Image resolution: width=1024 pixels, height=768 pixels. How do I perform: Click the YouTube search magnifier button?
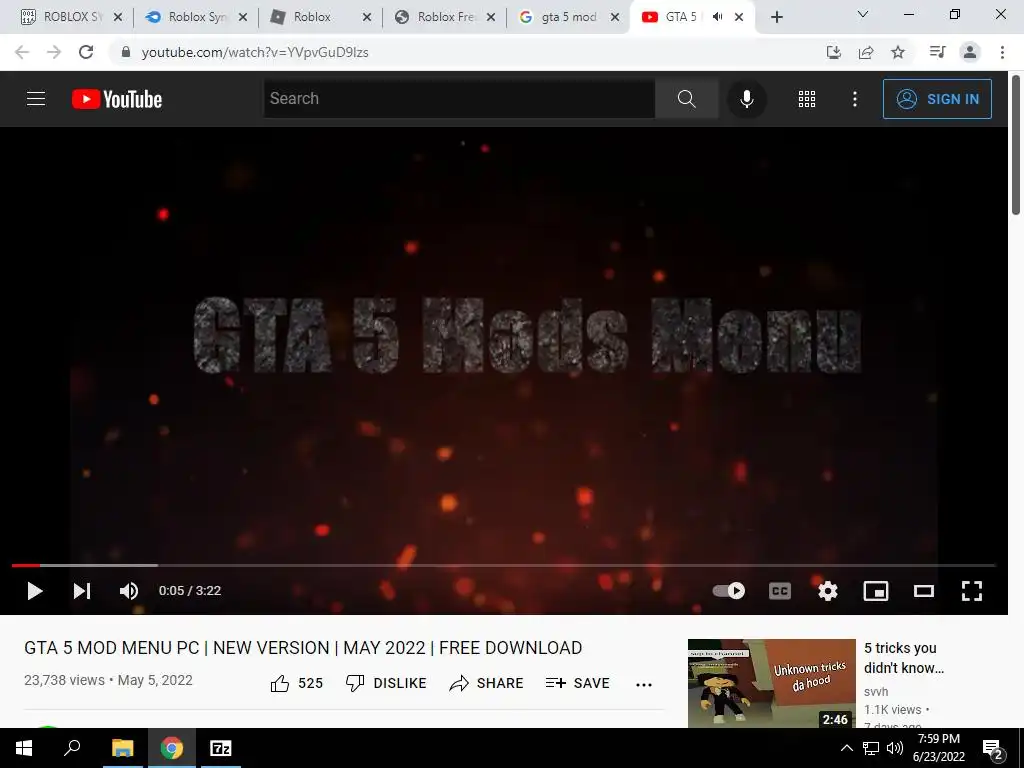coord(686,99)
